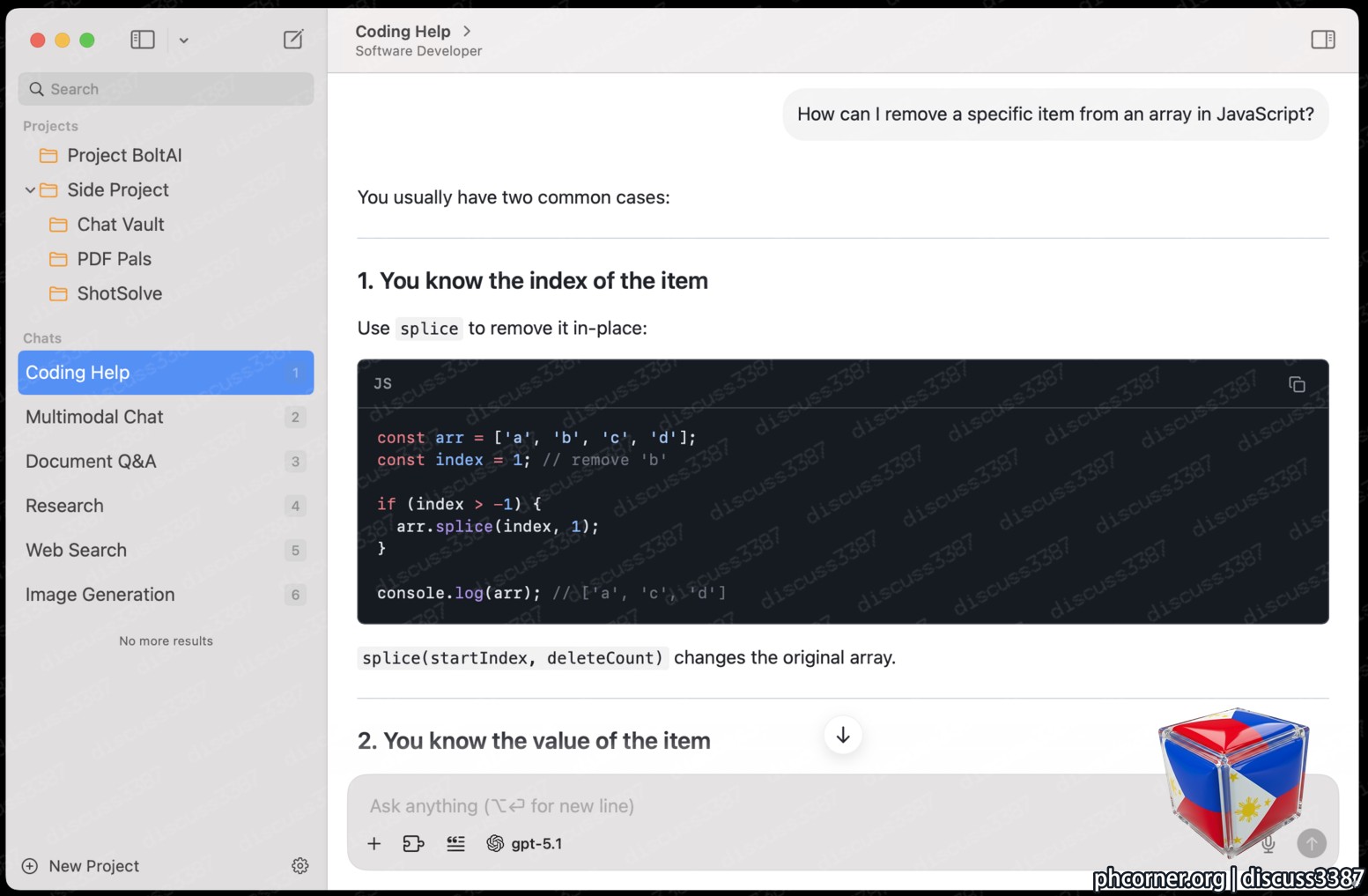Click the Chats section label
This screenshot has width=1368, height=896.
tap(42, 338)
